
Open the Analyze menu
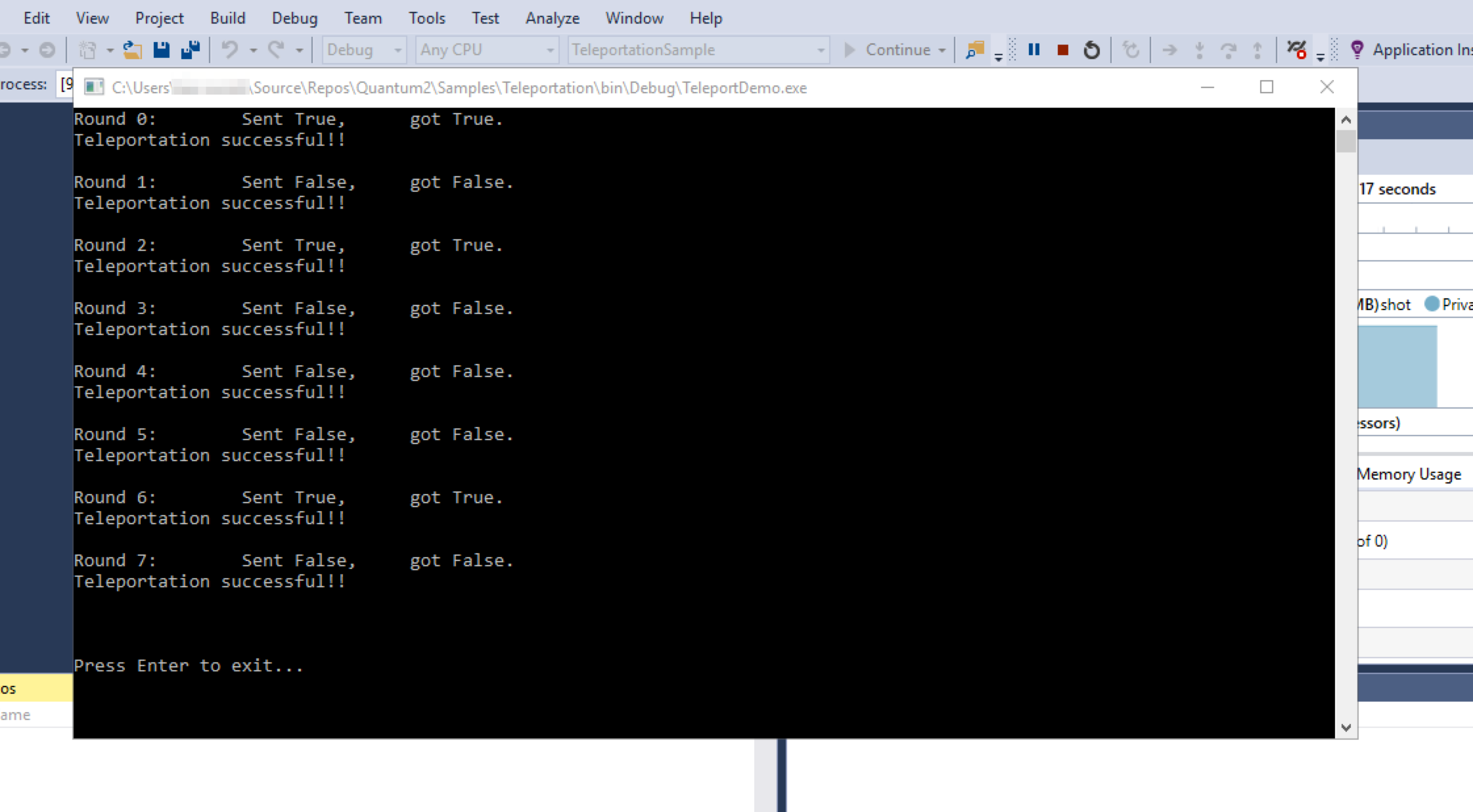(552, 18)
